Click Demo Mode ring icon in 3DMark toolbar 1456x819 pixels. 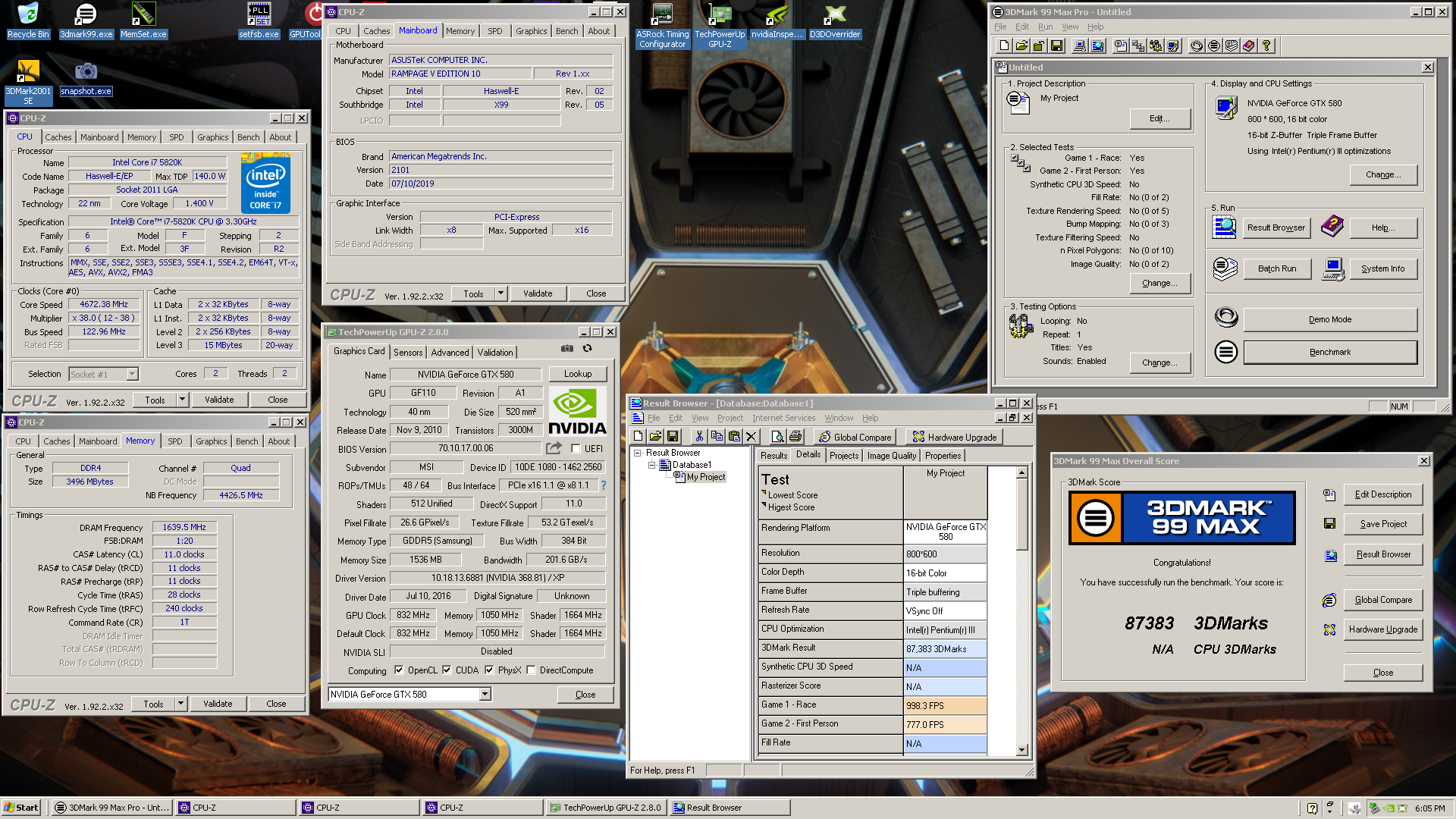[1197, 46]
